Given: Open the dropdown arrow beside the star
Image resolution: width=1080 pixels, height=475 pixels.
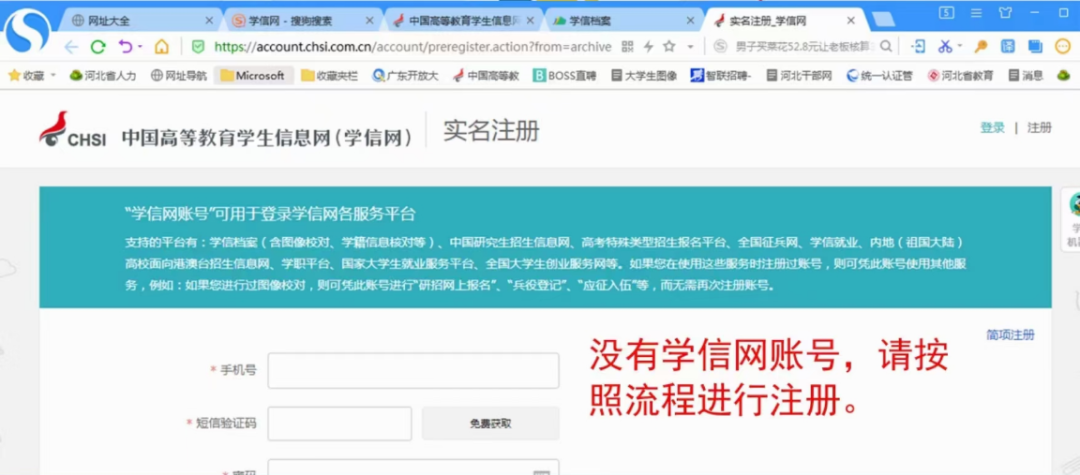Looking at the screenshot, I should pos(689,47).
